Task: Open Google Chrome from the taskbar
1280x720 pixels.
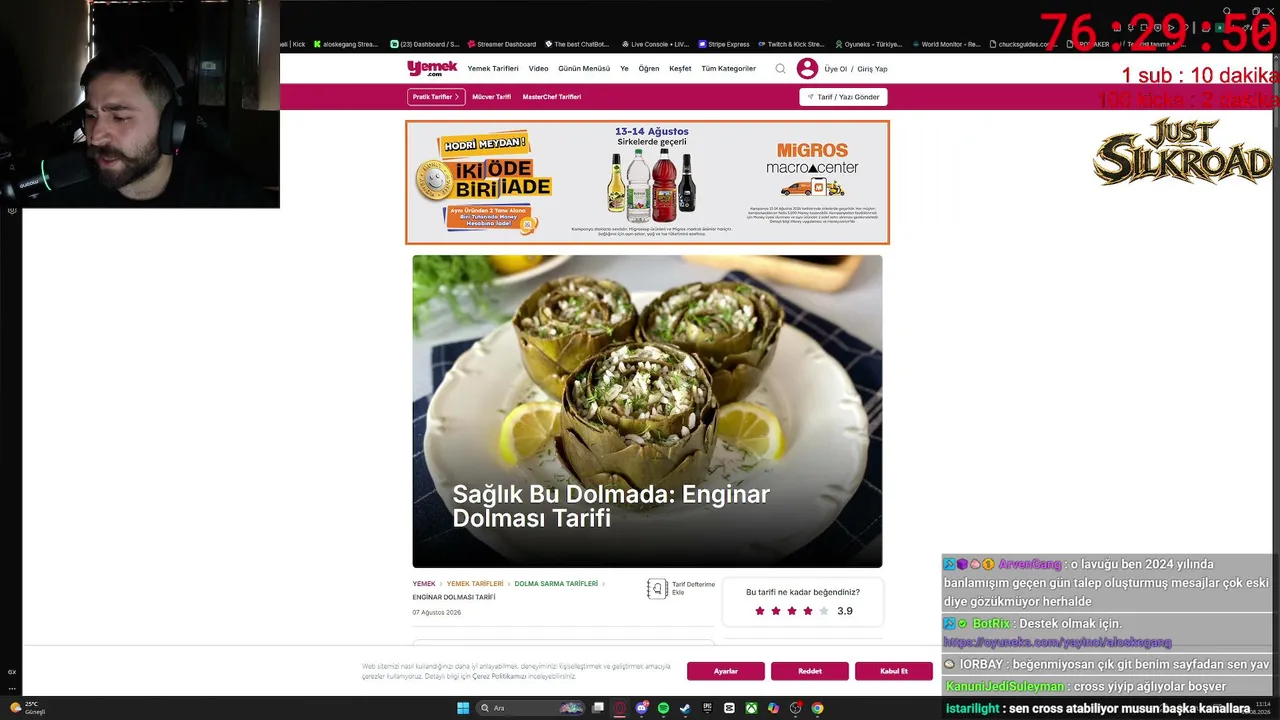Action: tap(817, 708)
